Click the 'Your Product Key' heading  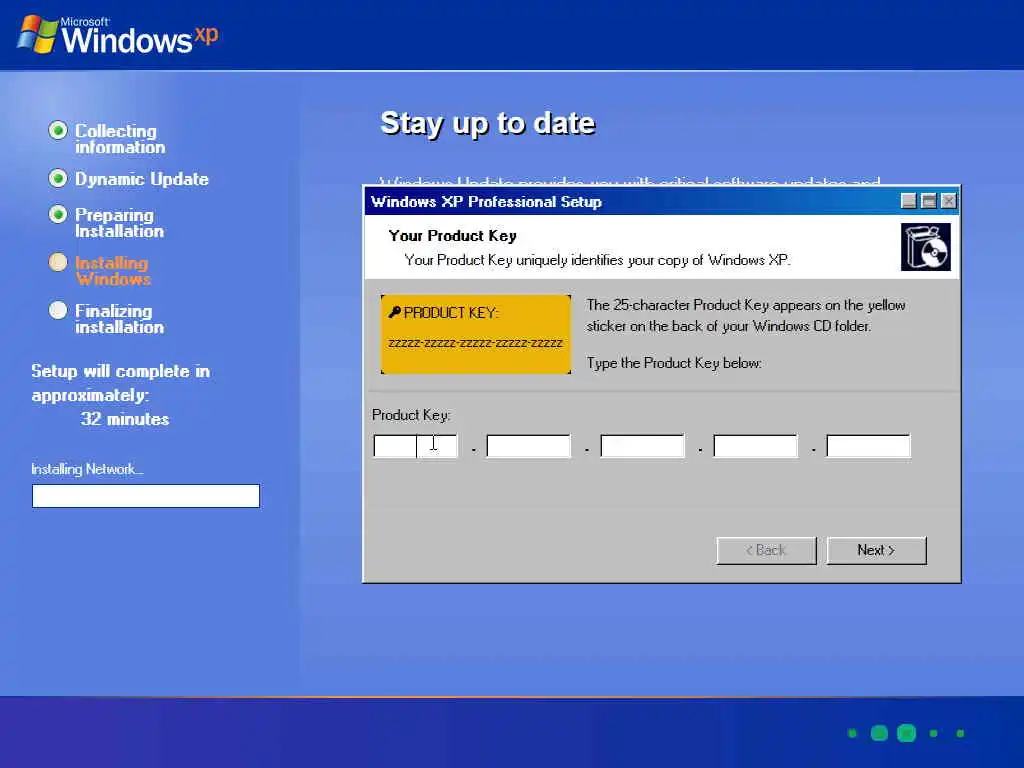pos(453,236)
